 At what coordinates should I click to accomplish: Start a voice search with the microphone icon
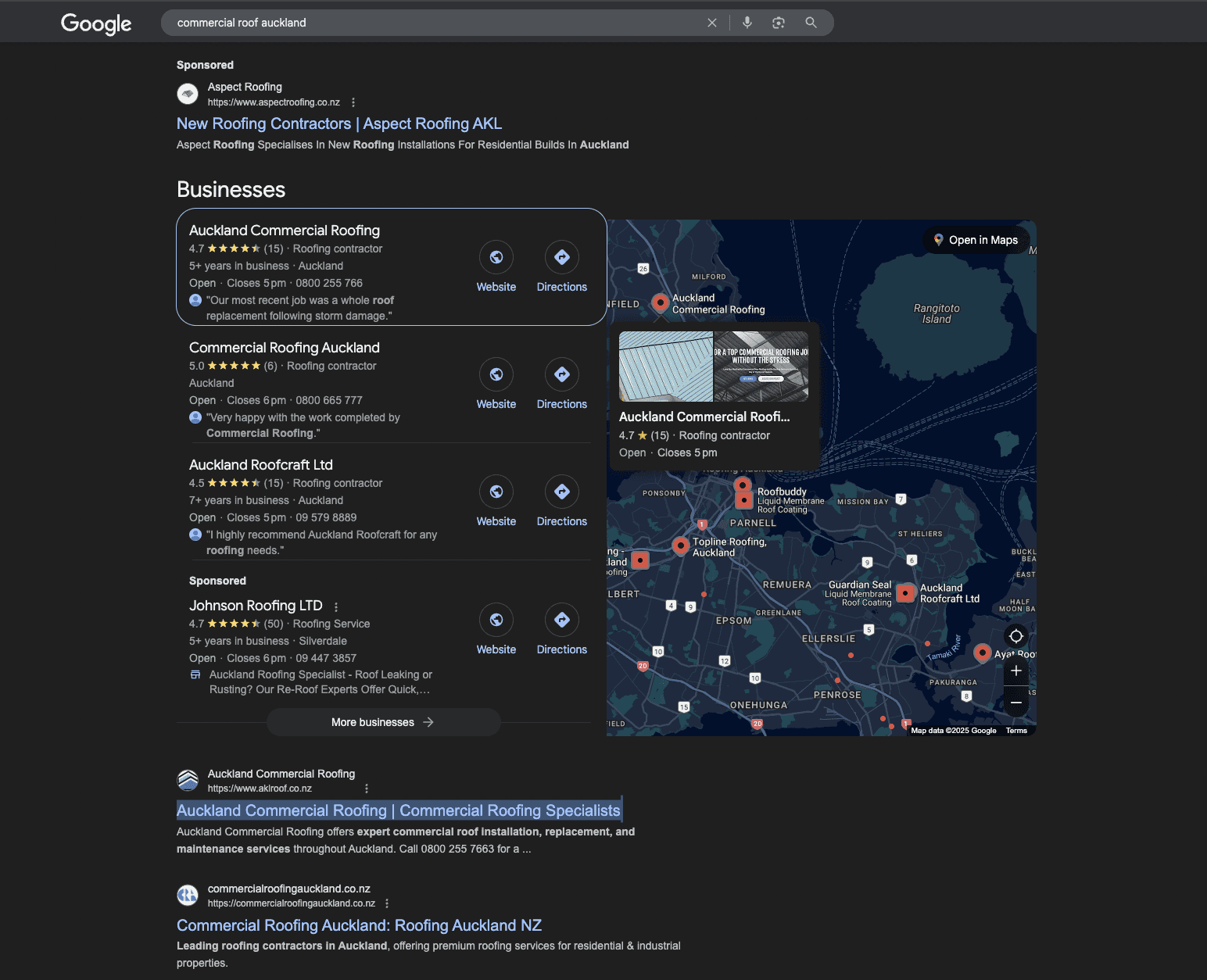click(x=747, y=23)
